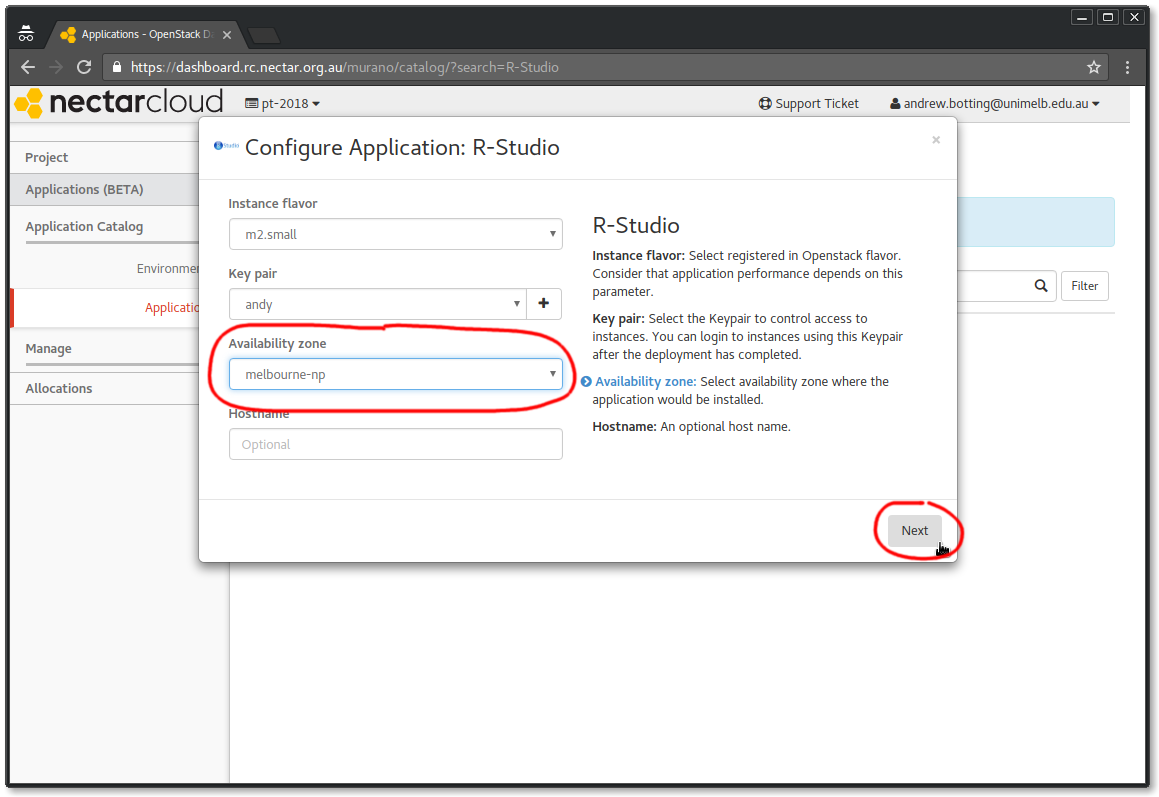This screenshot has width=1159, height=797.
Task: Add a new key pair via plus icon
Action: point(543,303)
